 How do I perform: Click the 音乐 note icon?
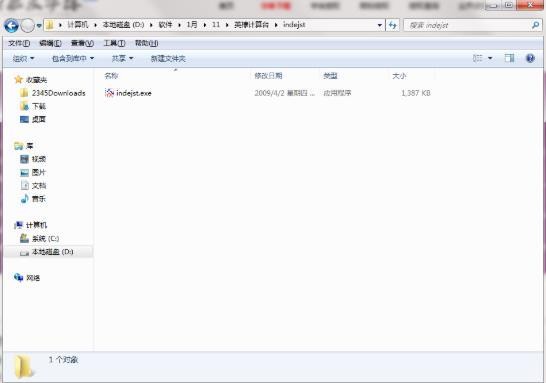(x=24, y=199)
